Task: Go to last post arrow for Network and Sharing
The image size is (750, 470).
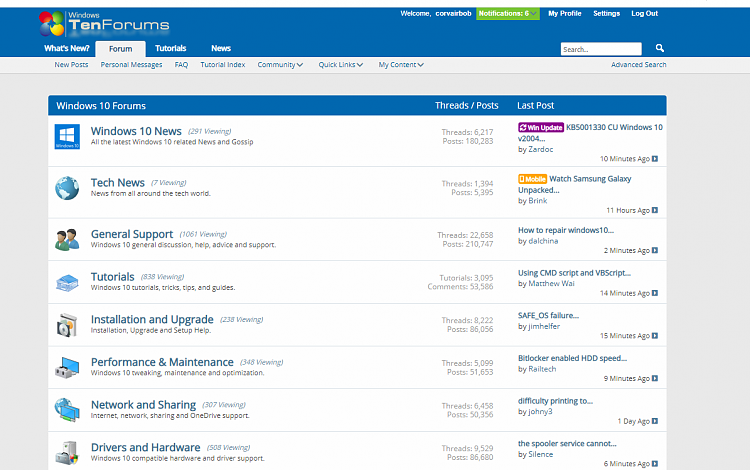Action: (655, 421)
